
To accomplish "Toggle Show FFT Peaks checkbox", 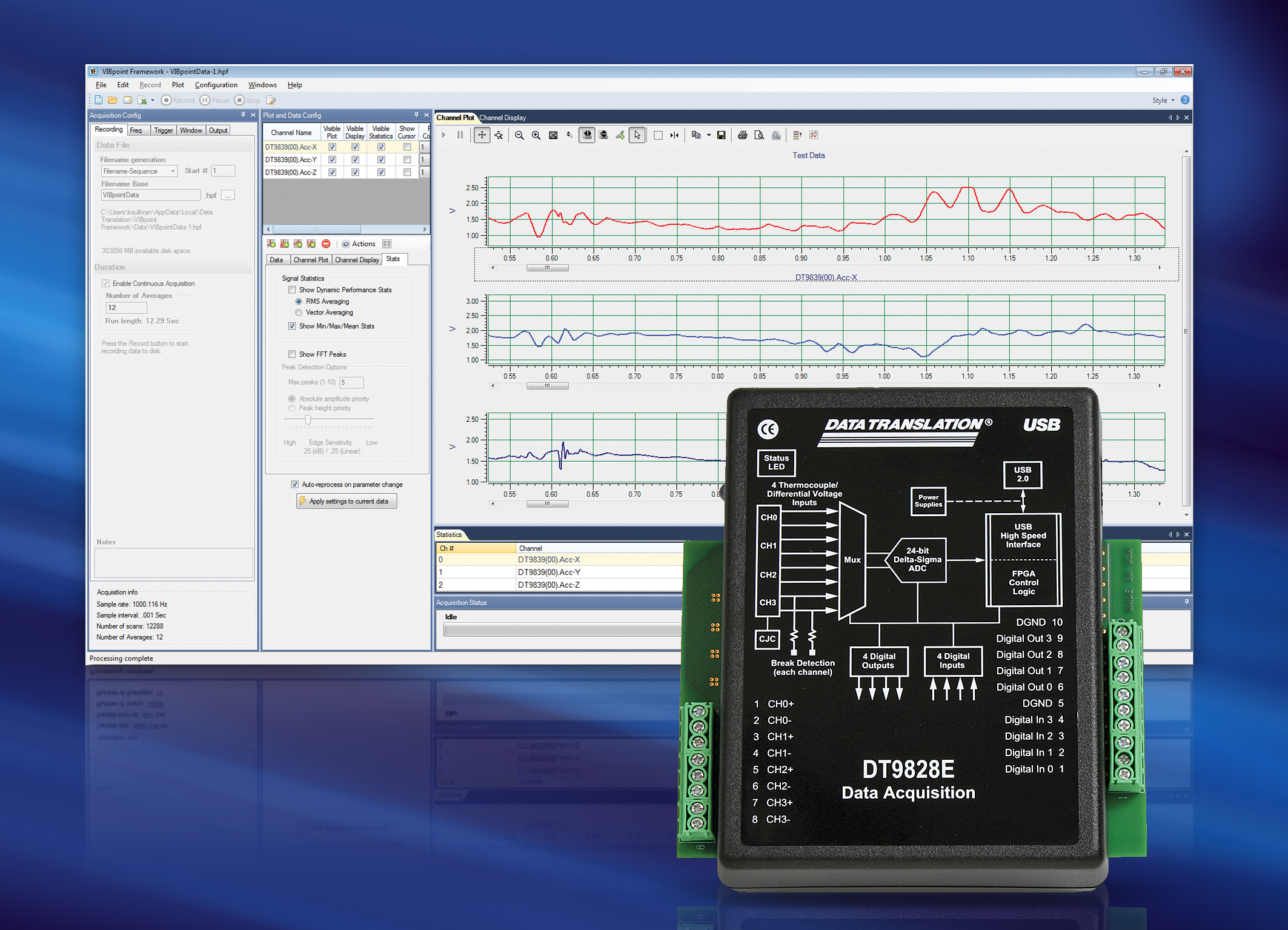I will tap(292, 354).
